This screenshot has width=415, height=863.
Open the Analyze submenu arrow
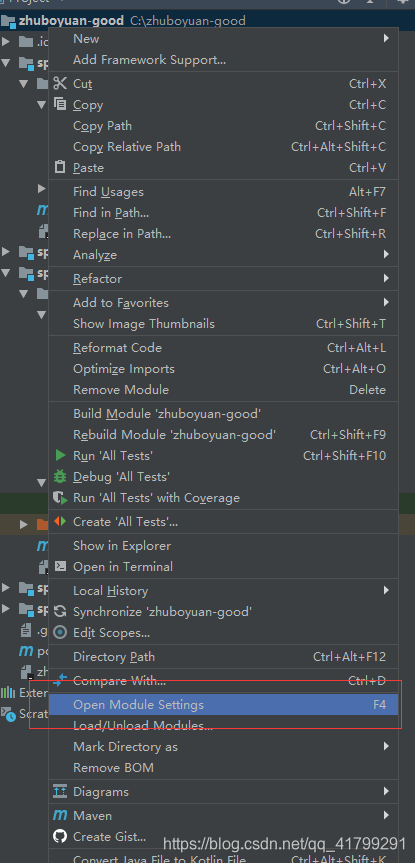386,254
